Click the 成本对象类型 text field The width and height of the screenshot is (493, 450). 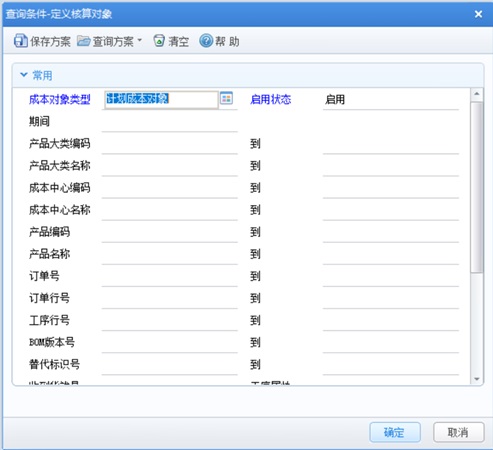click(x=161, y=99)
